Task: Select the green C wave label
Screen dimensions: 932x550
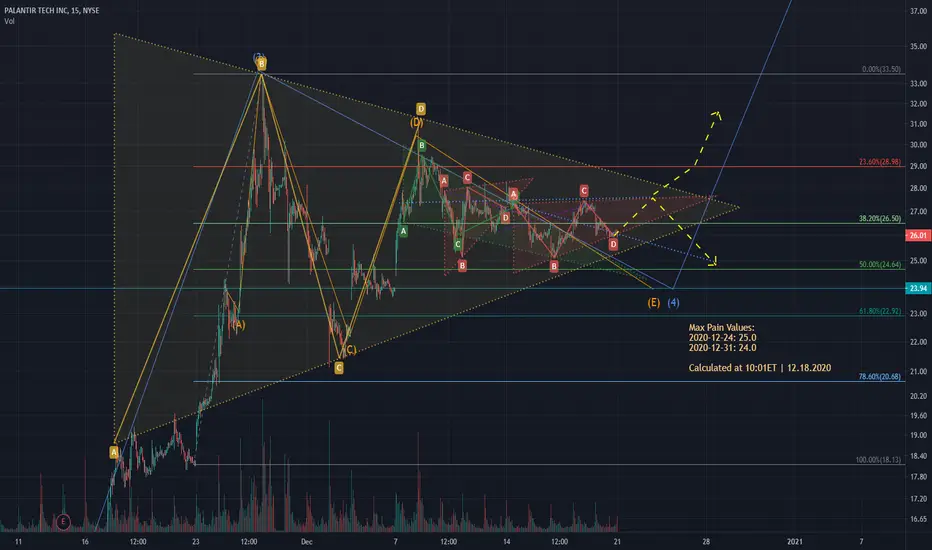Action: pos(458,244)
